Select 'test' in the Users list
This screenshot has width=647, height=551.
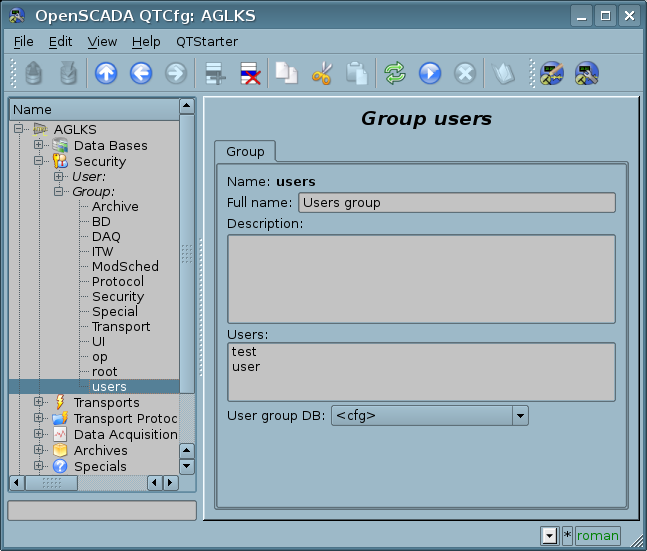244,352
